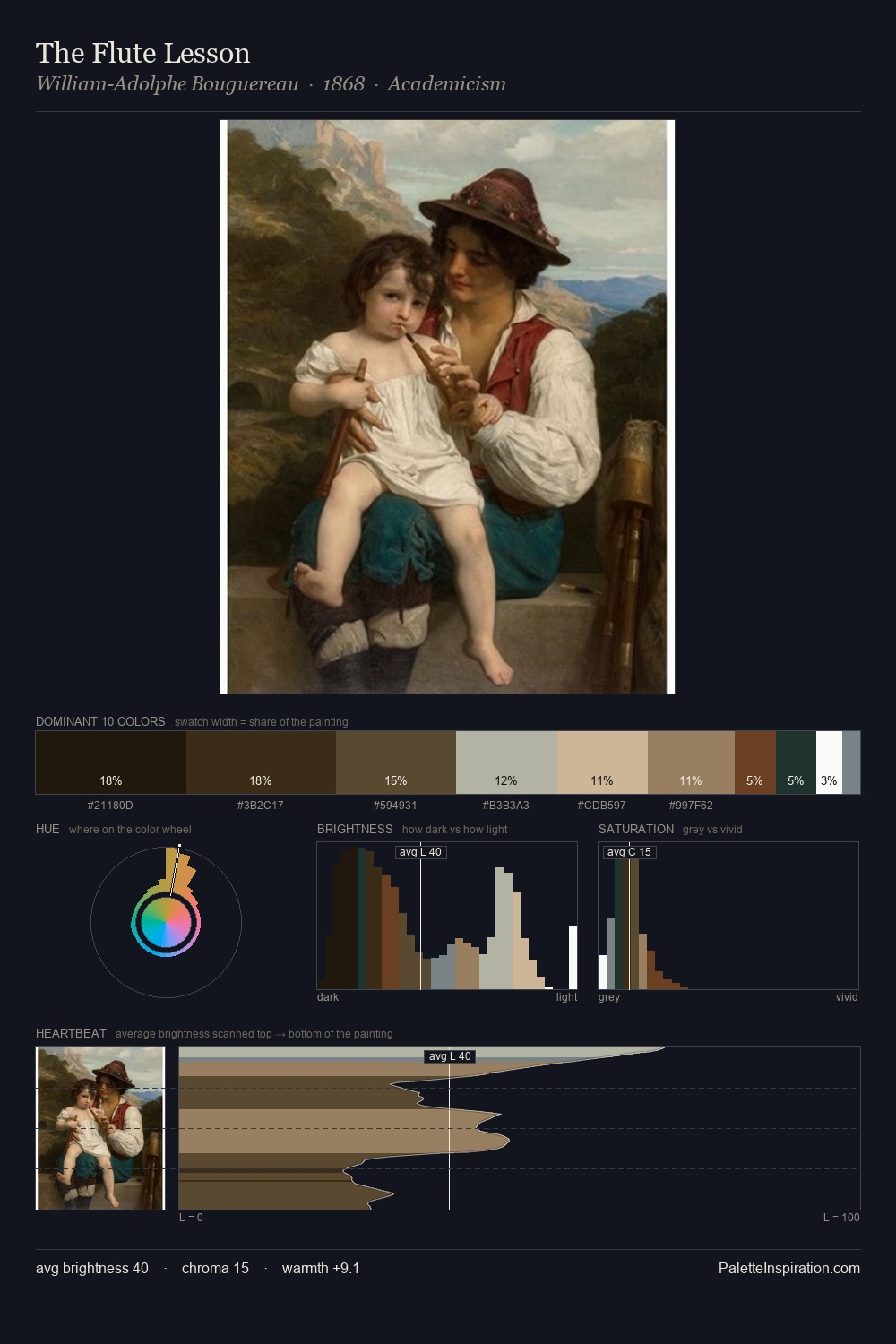The height and width of the screenshot is (1344, 896).
Task: Click the #CDB597 hex code text
Action: (602, 805)
